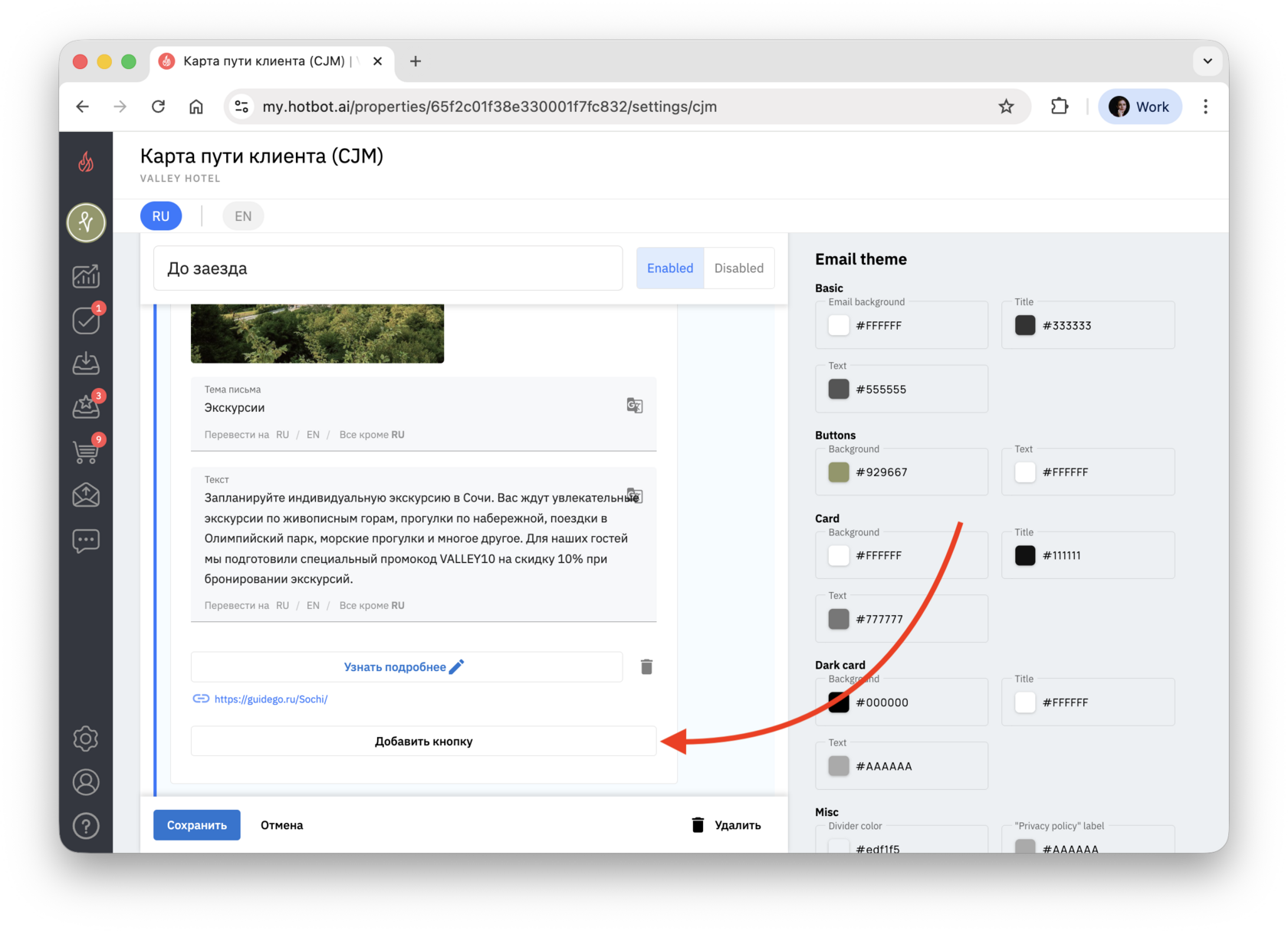Viewport: 1288px width, 931px height.
Task: Click the chain link icon beside the URL
Action: pos(201,699)
